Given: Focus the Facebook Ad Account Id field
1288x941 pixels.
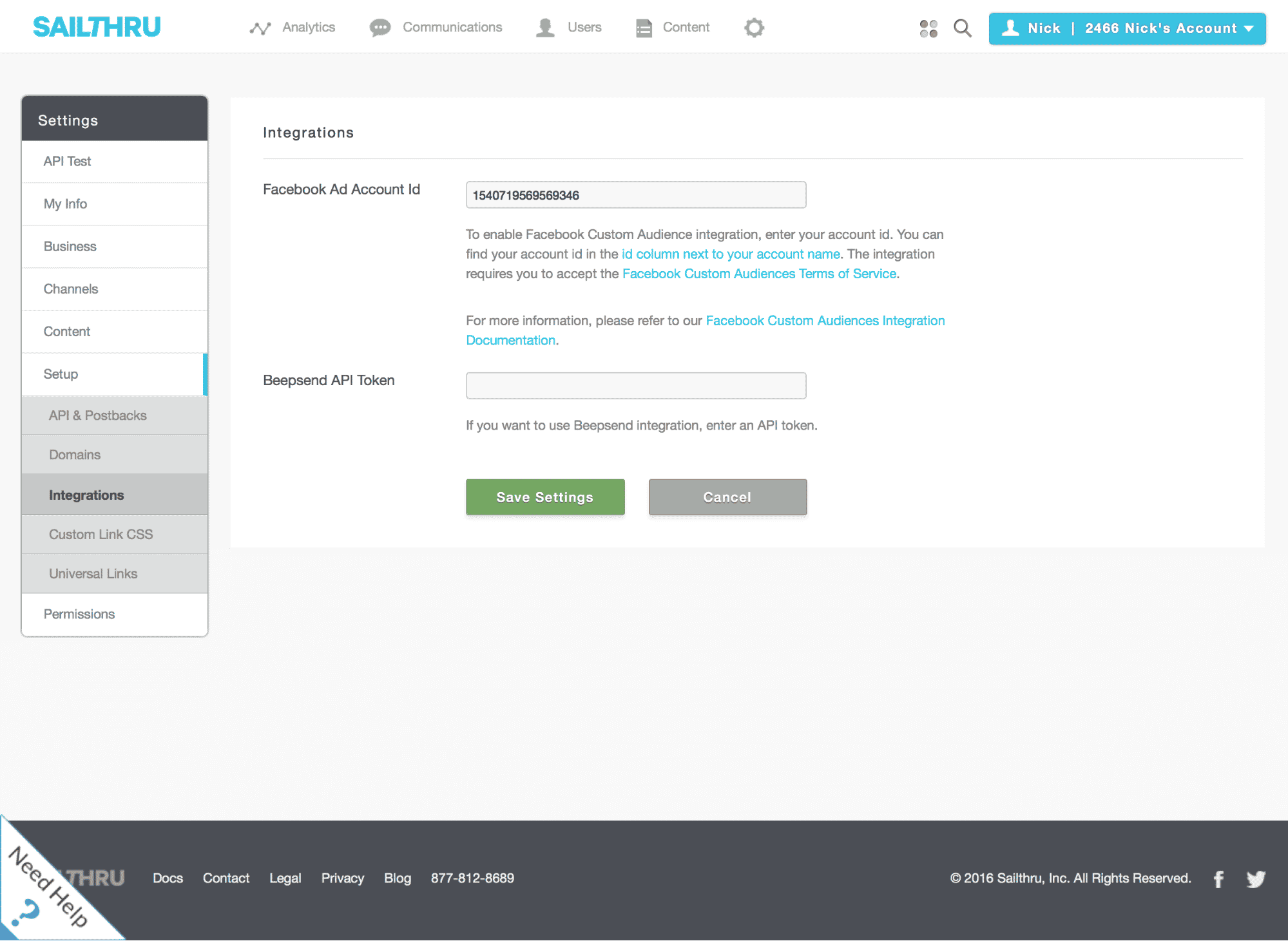Looking at the screenshot, I should point(635,195).
